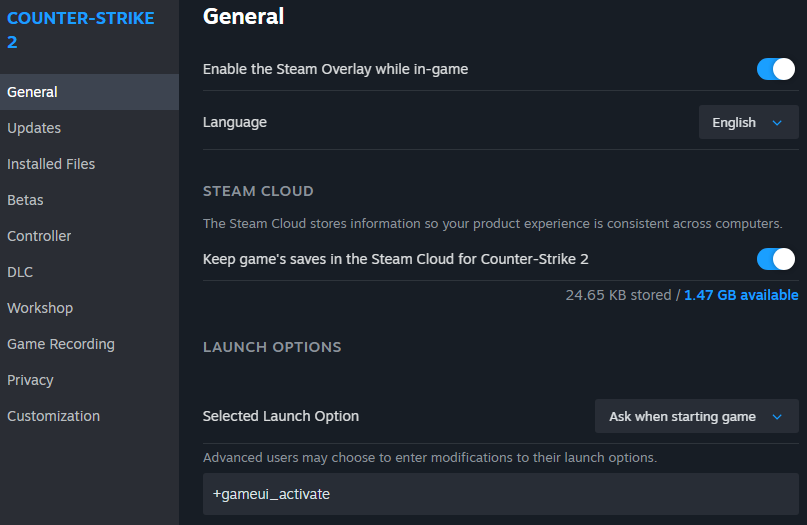Toggle the Steam Overlay while in-game switch
Screen dimensions: 807x525
(x=775, y=69)
